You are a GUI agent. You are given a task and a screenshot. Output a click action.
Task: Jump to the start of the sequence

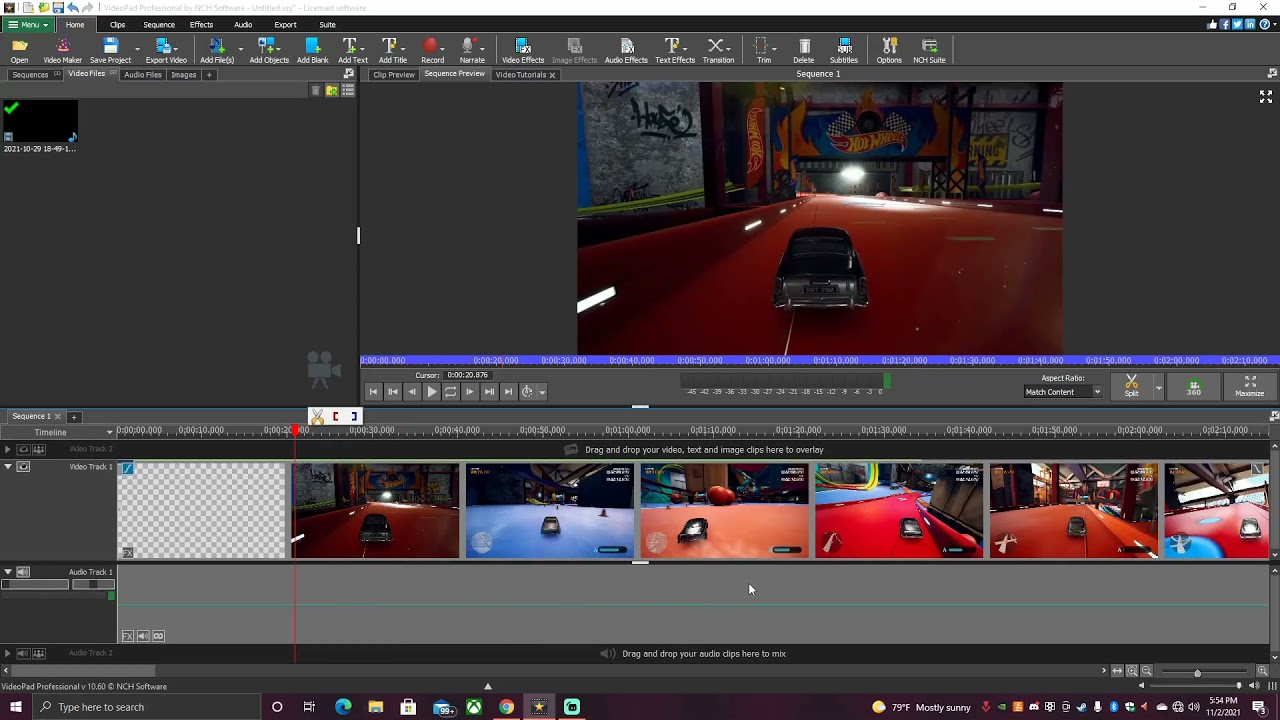(x=373, y=392)
